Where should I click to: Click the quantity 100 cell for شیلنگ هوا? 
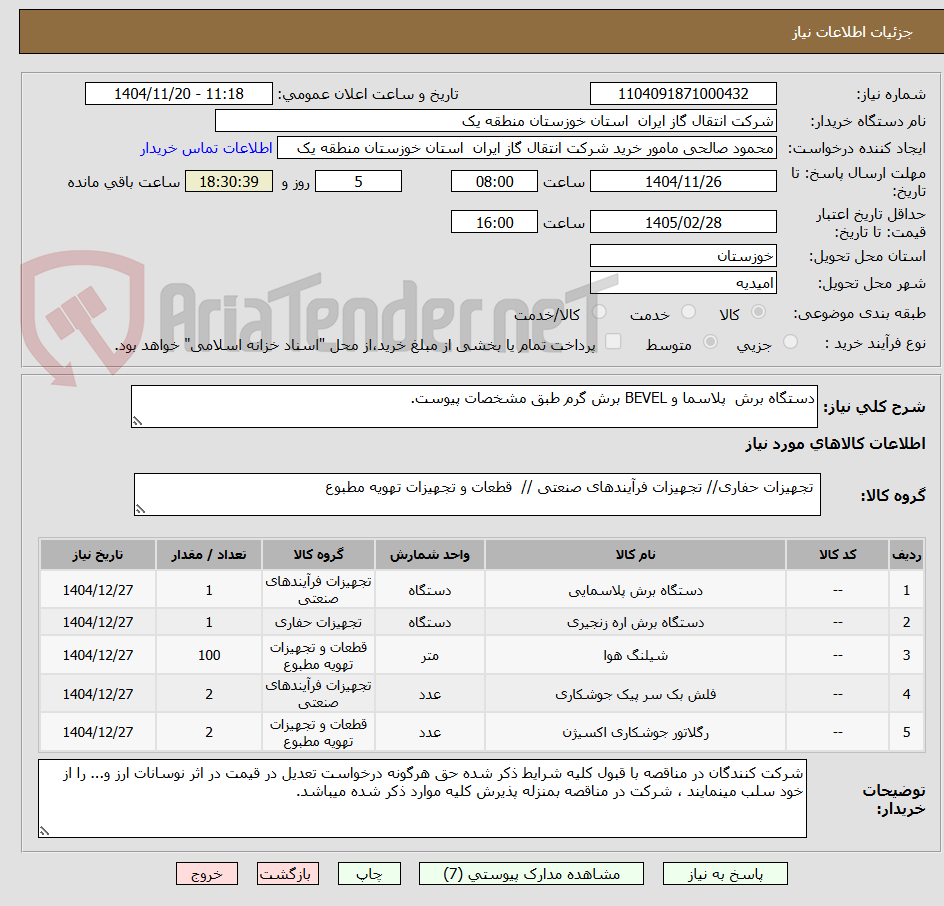pyautogui.click(x=209, y=655)
